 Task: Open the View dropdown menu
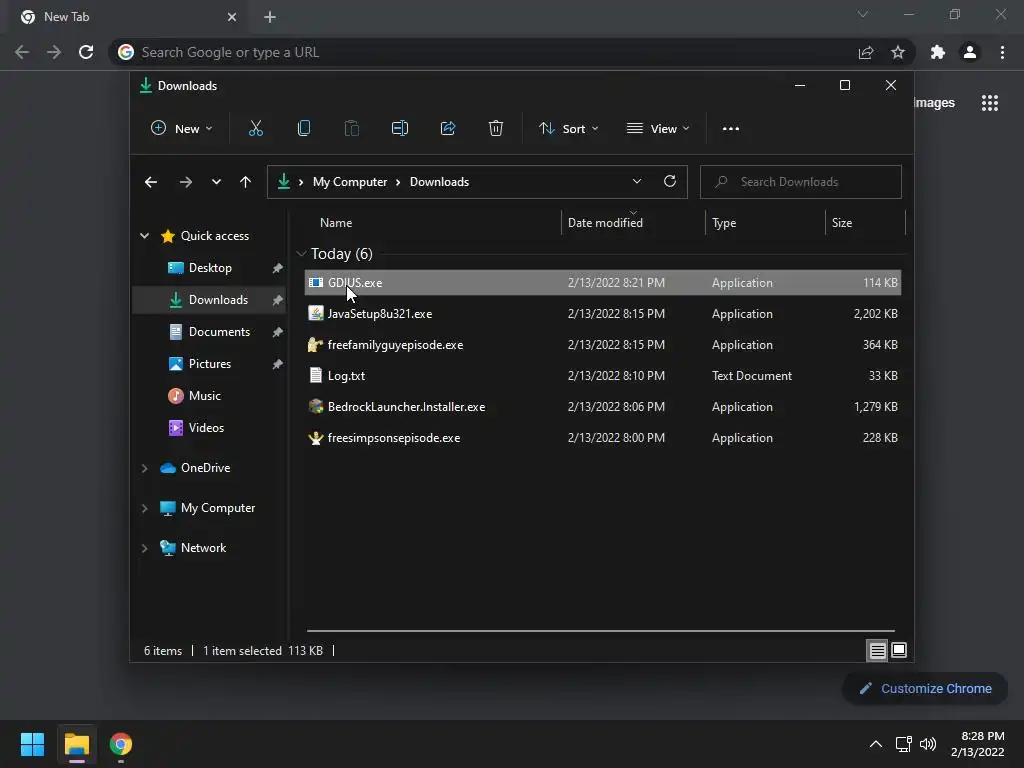pos(658,129)
